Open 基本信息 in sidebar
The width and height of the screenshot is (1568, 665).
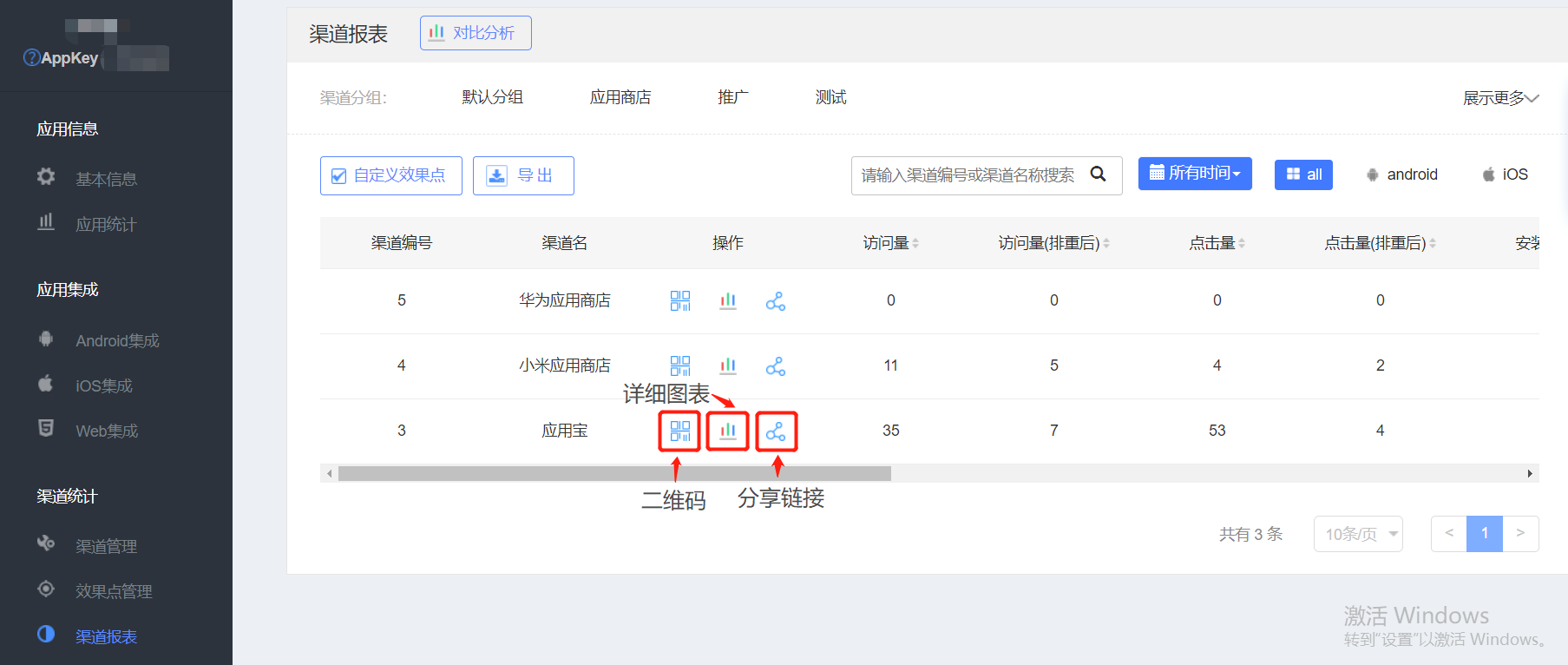point(106,179)
